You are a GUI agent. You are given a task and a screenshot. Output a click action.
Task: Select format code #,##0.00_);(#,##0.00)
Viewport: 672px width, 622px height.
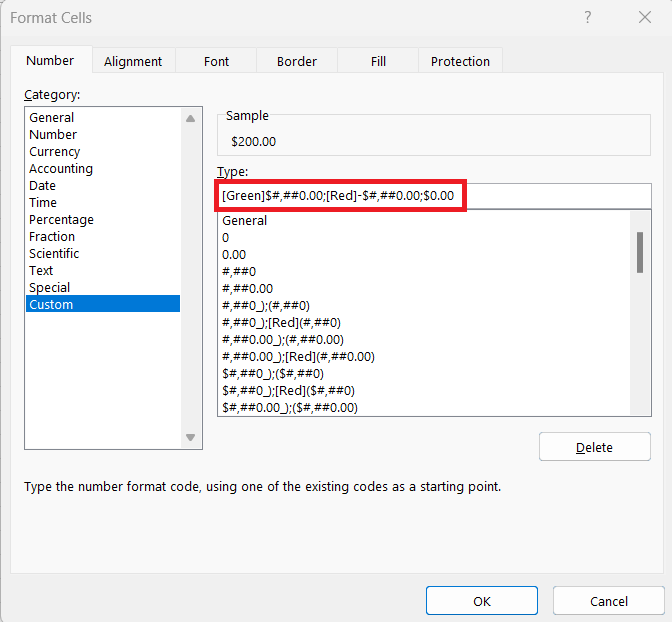pos(424,340)
